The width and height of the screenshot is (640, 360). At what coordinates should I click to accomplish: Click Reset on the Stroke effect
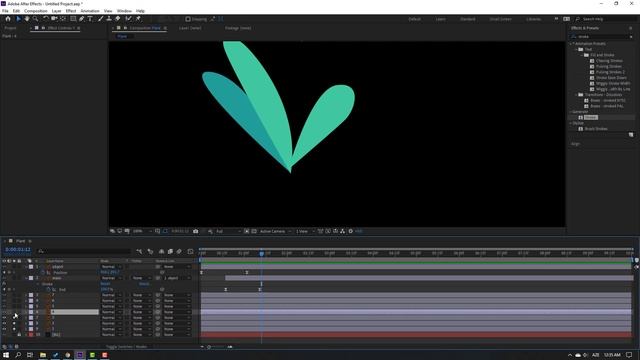(105, 284)
